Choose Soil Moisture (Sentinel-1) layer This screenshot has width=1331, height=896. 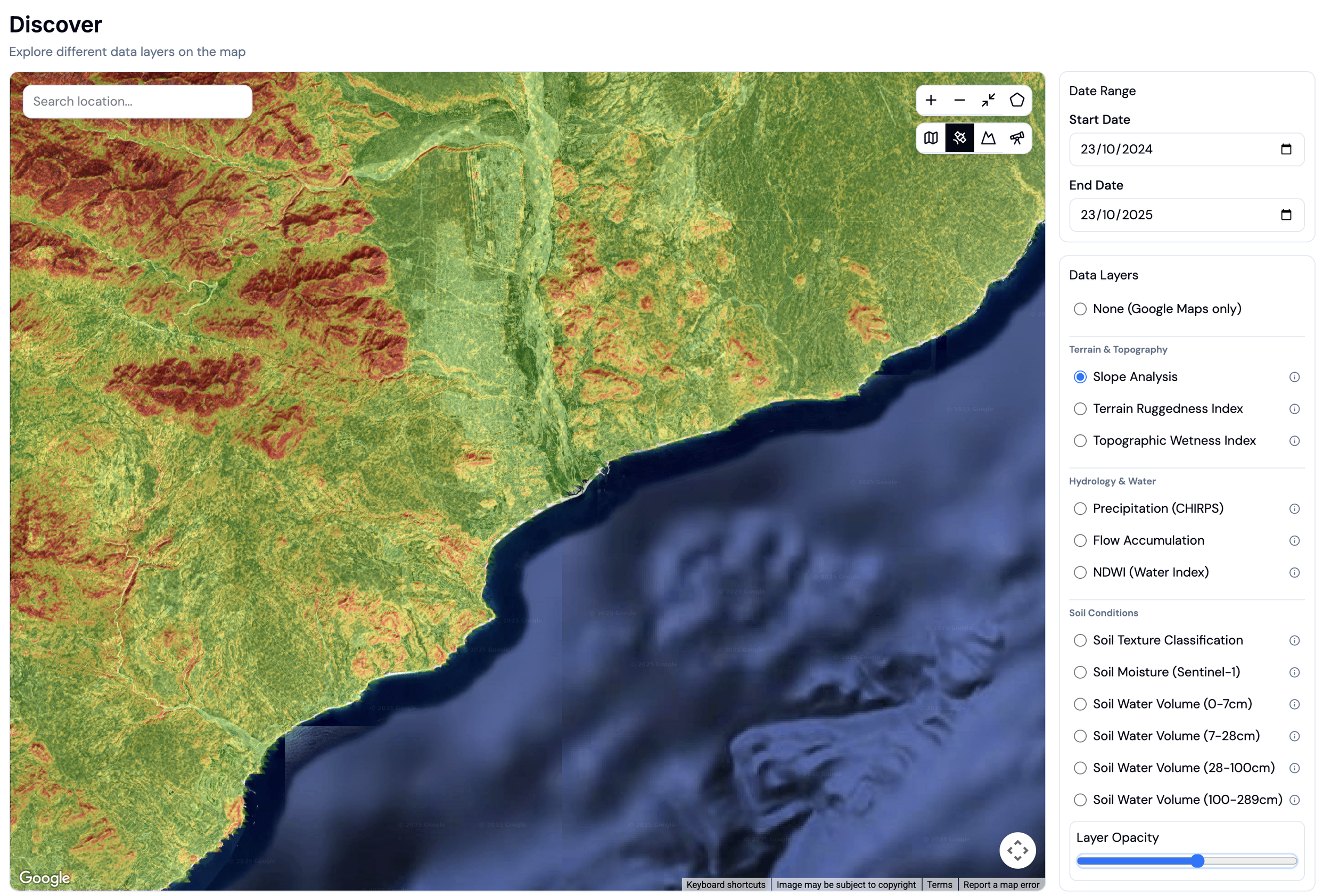point(1080,672)
